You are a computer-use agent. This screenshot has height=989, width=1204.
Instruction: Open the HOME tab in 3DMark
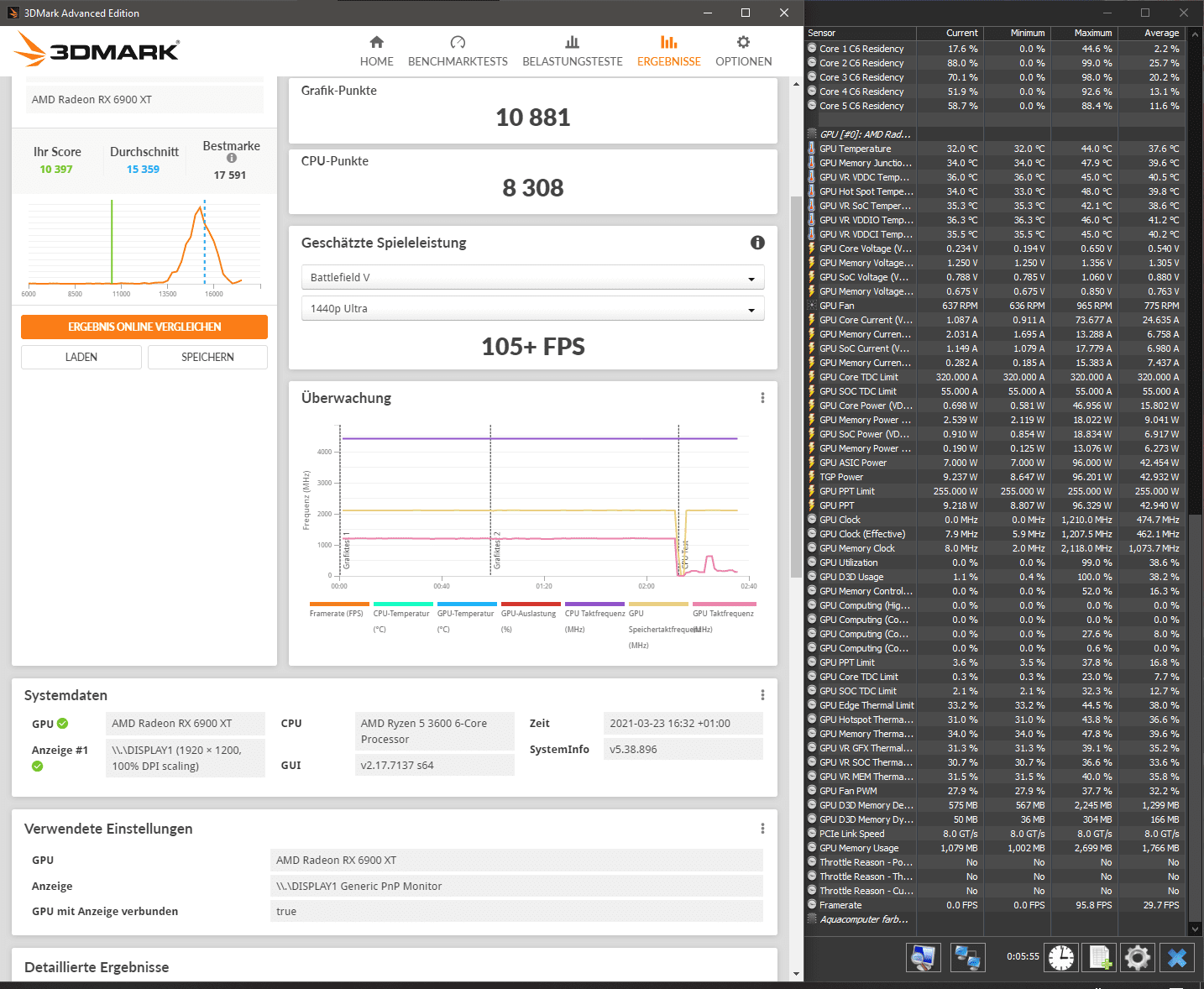coord(376,51)
